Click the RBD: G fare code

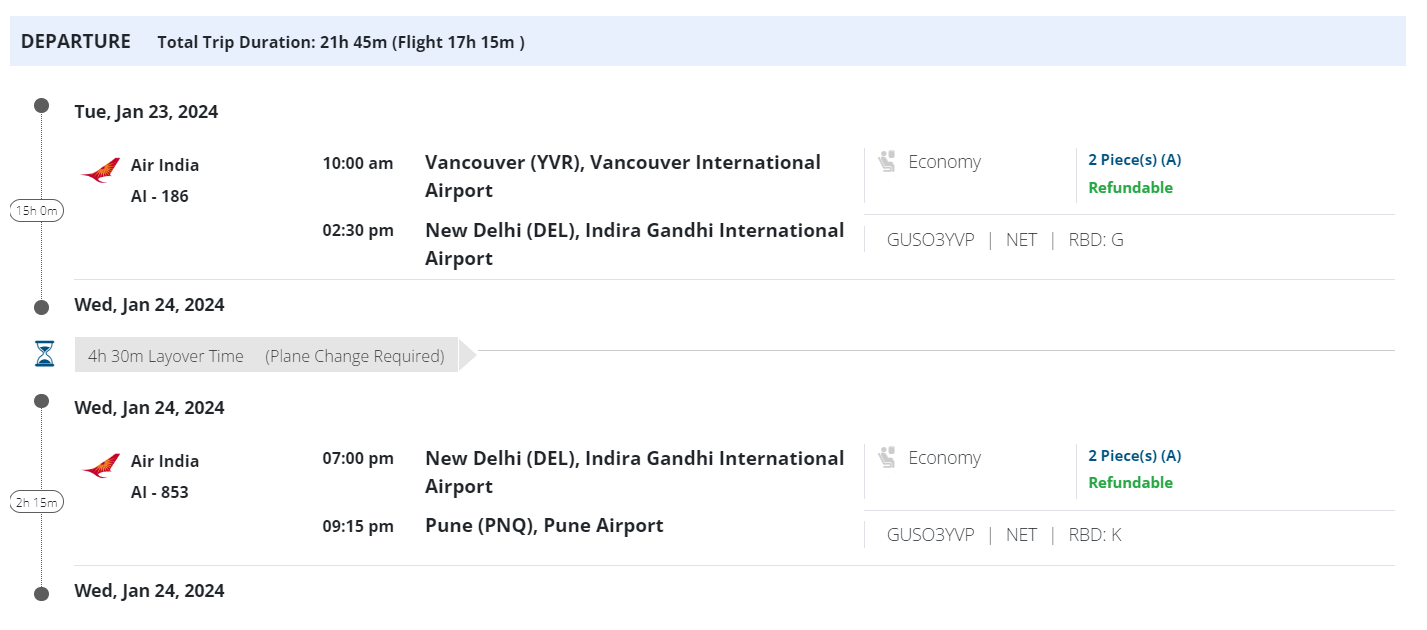point(1096,240)
